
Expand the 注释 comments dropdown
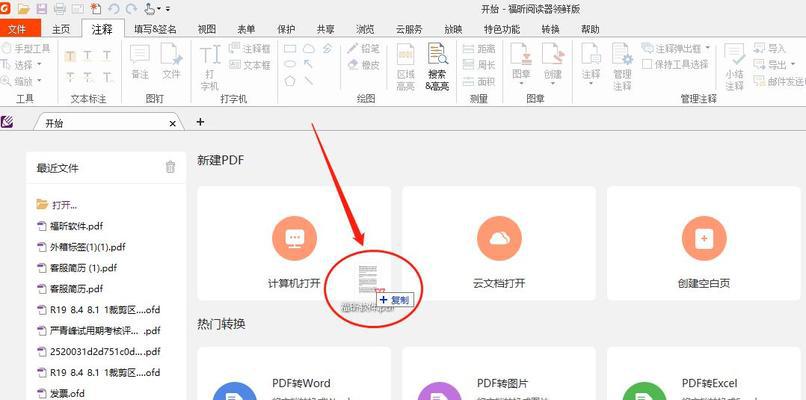pyautogui.click(x=591, y=84)
